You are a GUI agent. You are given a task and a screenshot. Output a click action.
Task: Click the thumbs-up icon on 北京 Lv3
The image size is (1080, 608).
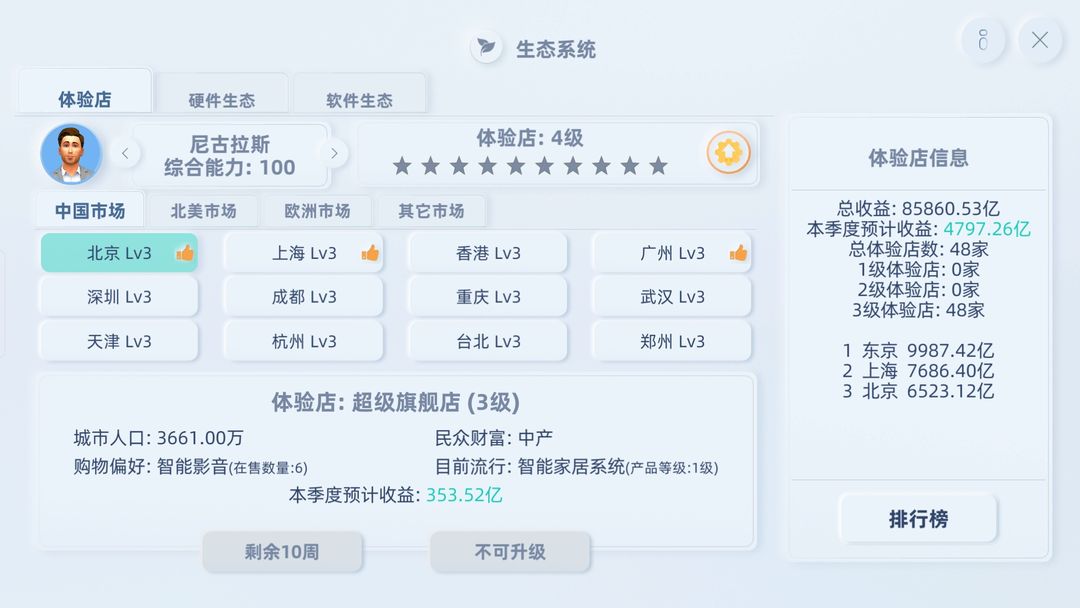[185, 253]
